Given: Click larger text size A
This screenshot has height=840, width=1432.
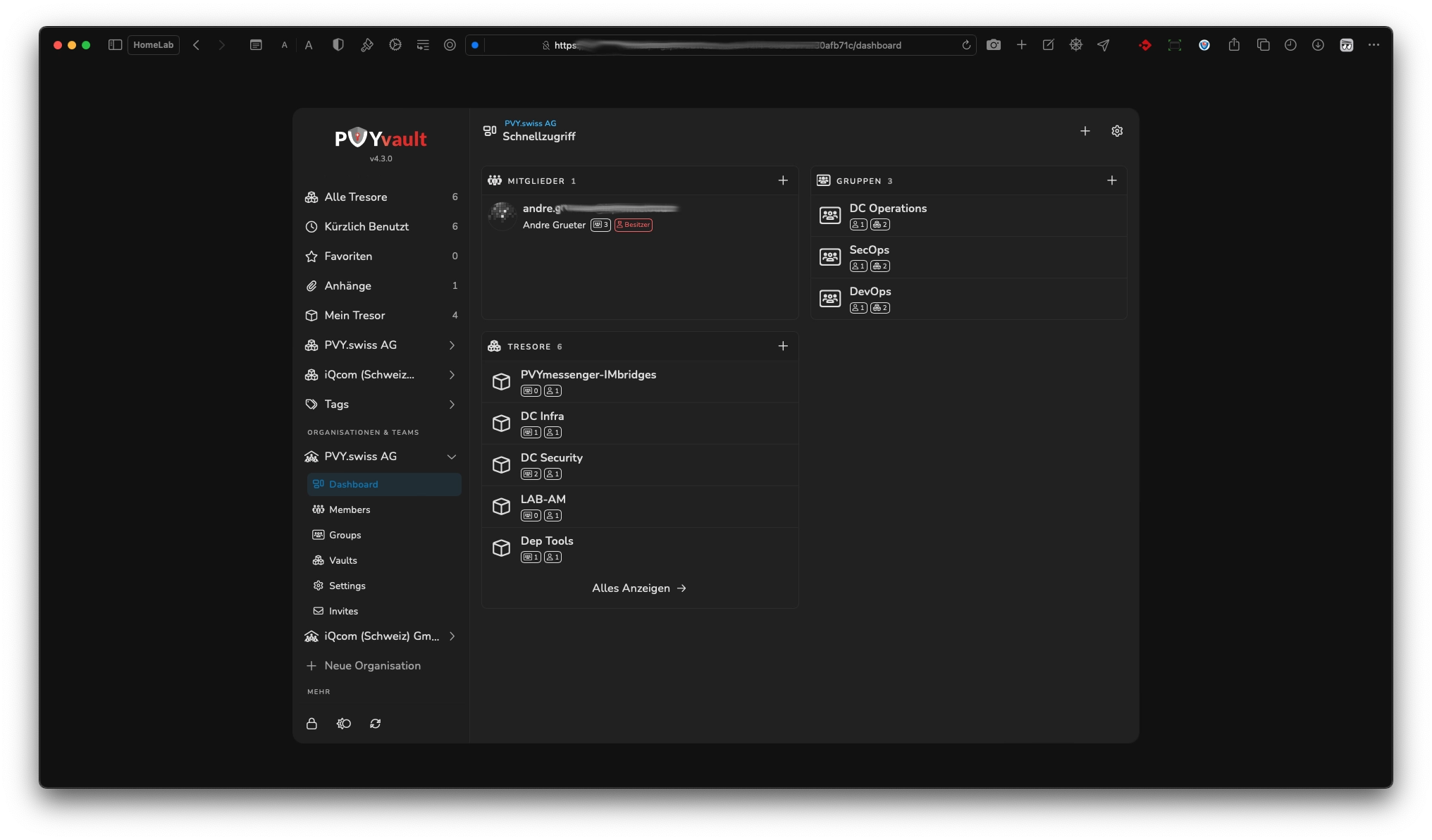Looking at the screenshot, I should tap(309, 45).
